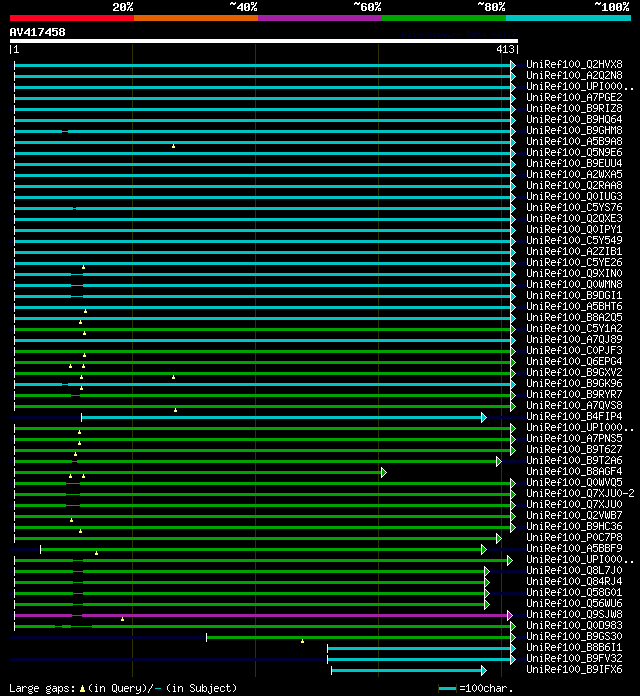Select the UniRef100_A2WXA5 label

click(574, 174)
